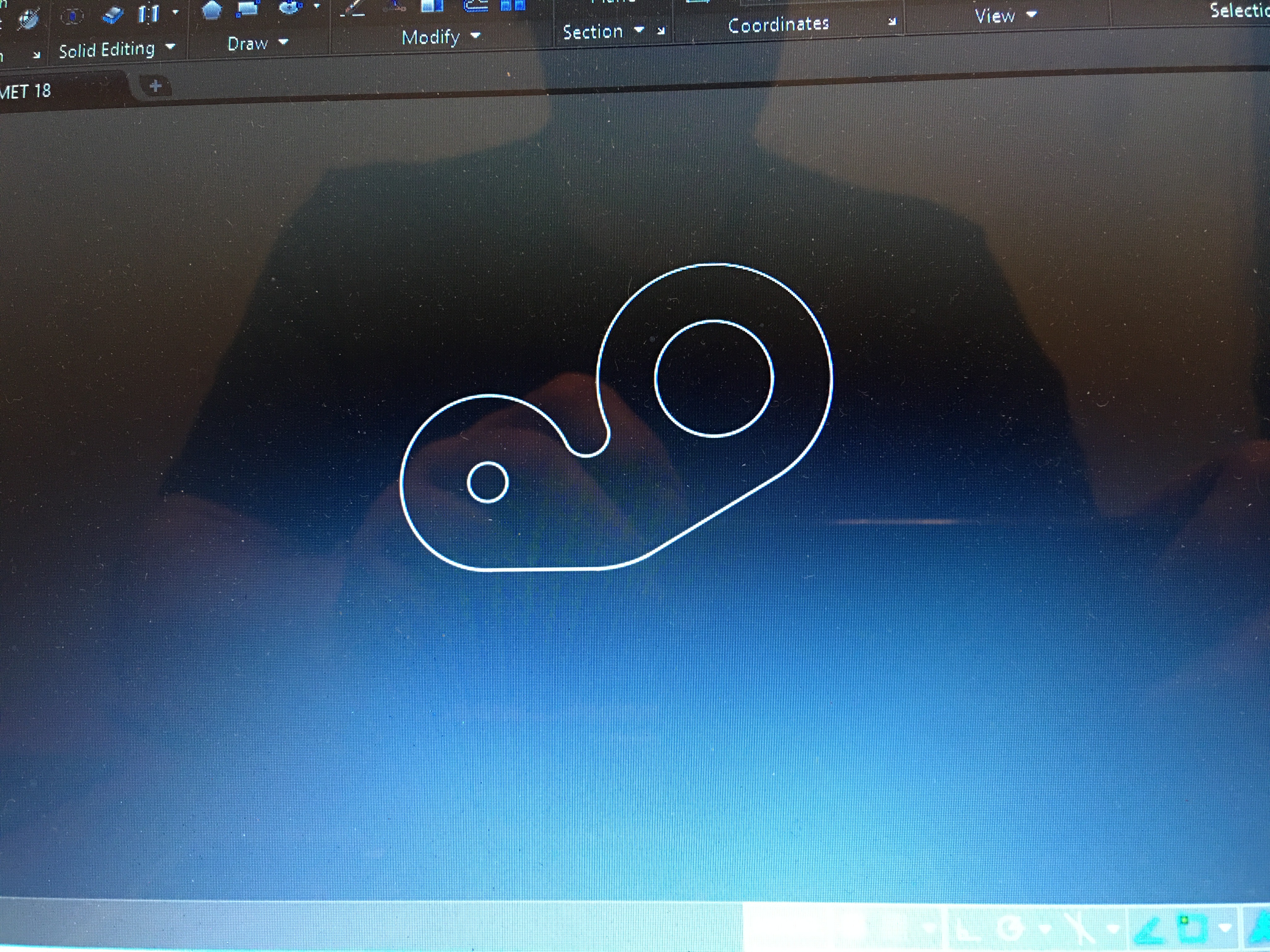Open Object Snap settings dropdown
The image size is (1270, 952).
pyautogui.click(x=1225, y=927)
